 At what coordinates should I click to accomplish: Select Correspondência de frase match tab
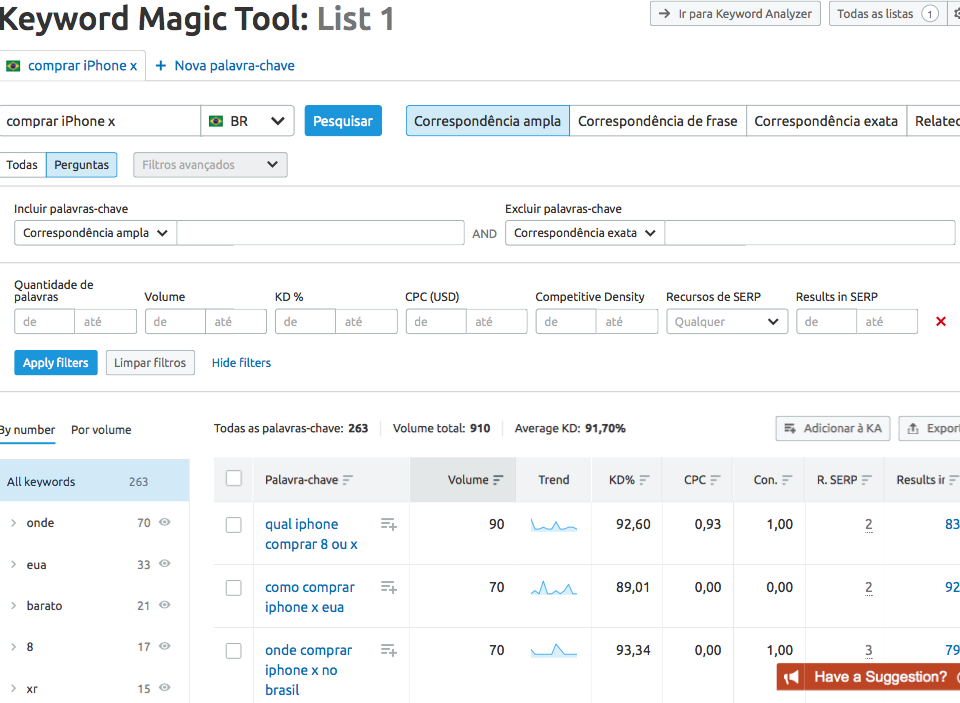[658, 121]
